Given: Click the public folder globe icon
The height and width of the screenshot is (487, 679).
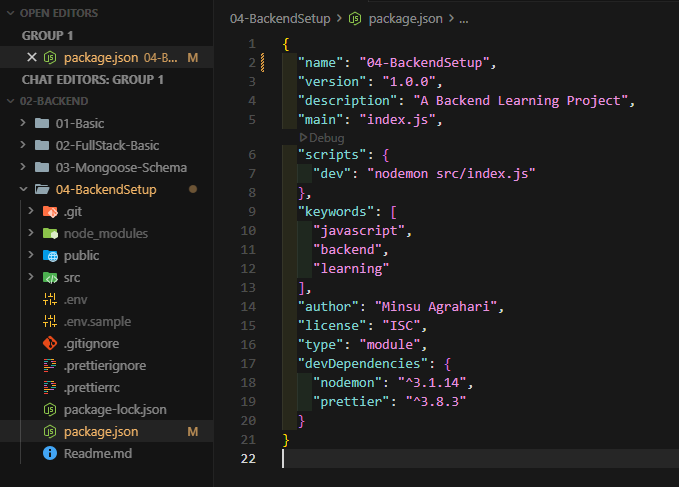Looking at the screenshot, I should click(x=50, y=255).
